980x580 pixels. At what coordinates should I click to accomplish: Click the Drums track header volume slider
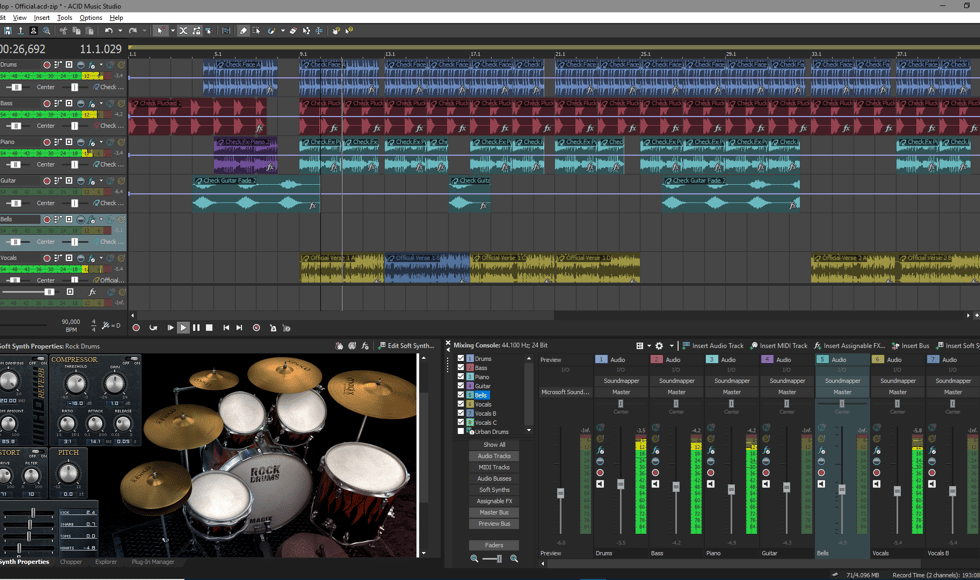16,88
